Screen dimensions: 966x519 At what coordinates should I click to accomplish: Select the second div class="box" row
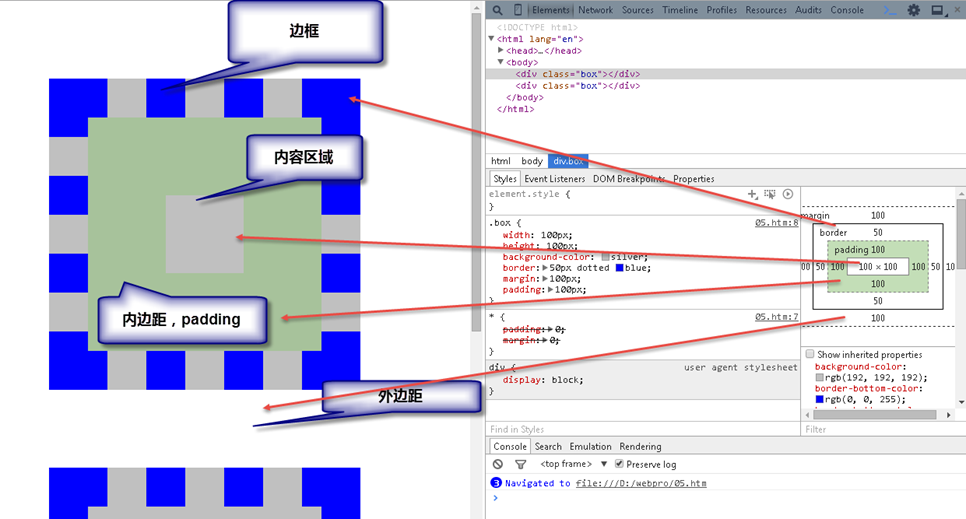click(x=726, y=86)
